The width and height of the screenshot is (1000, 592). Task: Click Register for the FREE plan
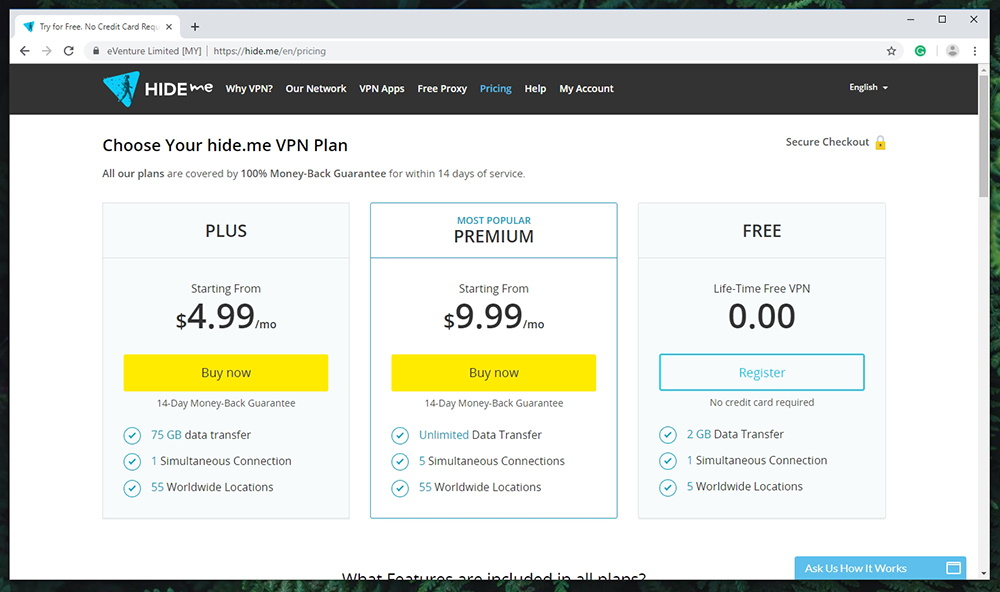coord(761,373)
